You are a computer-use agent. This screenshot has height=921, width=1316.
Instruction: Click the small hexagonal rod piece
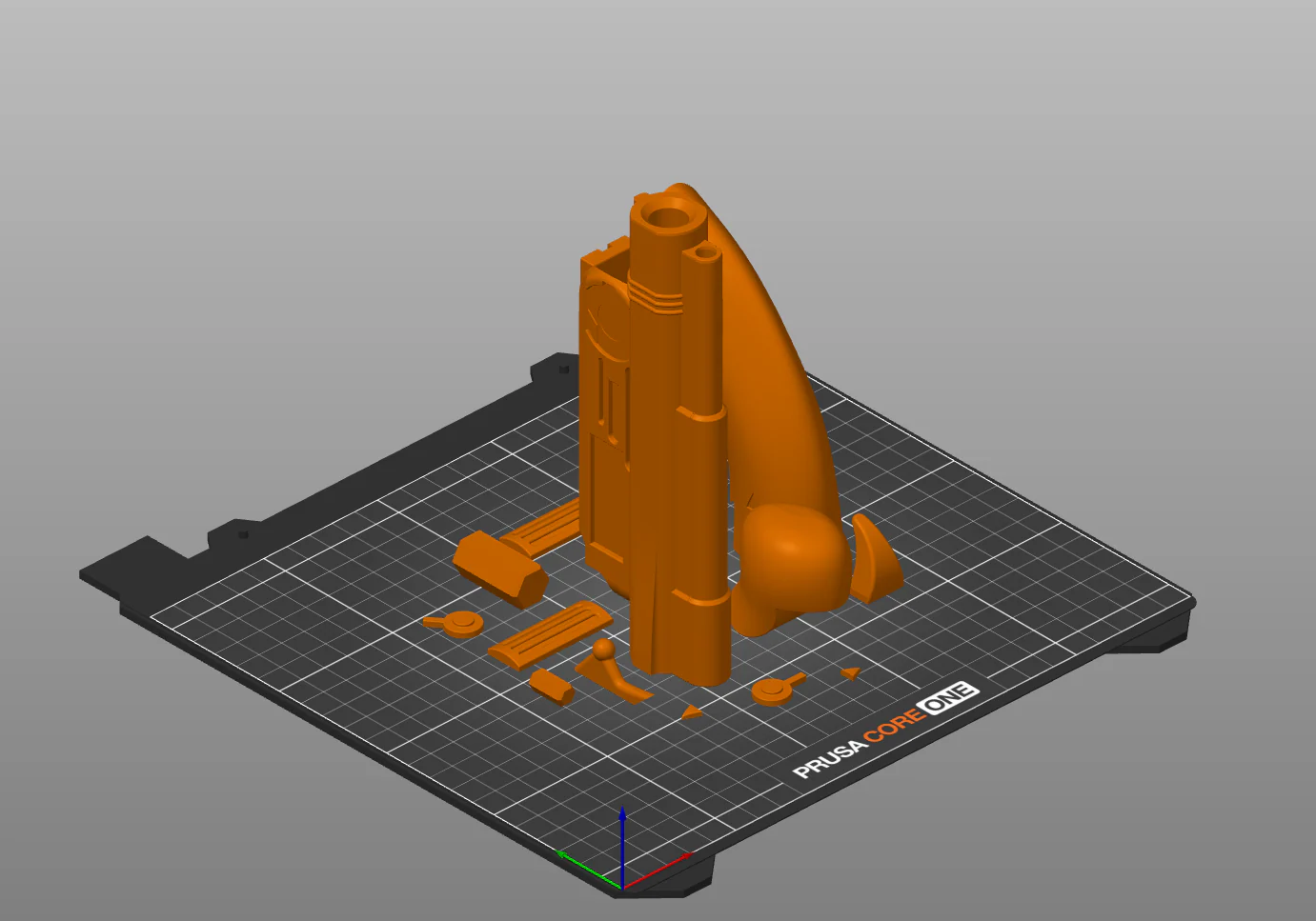552,686
